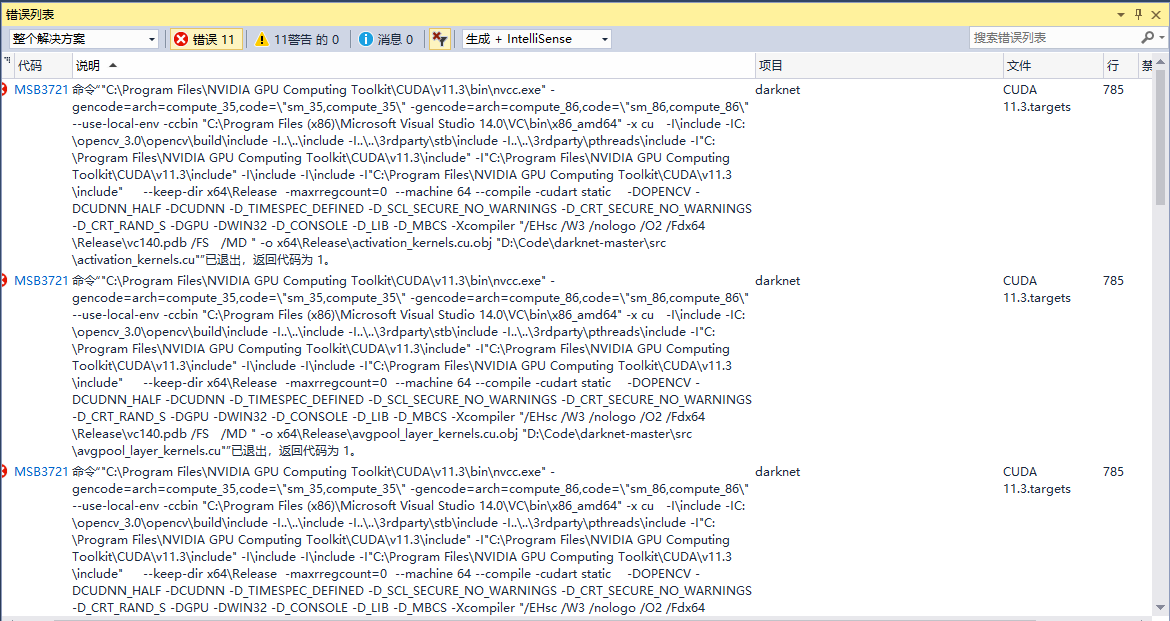Toggle the 错误 11 errors filter
The image size is (1170, 621).
(205, 39)
